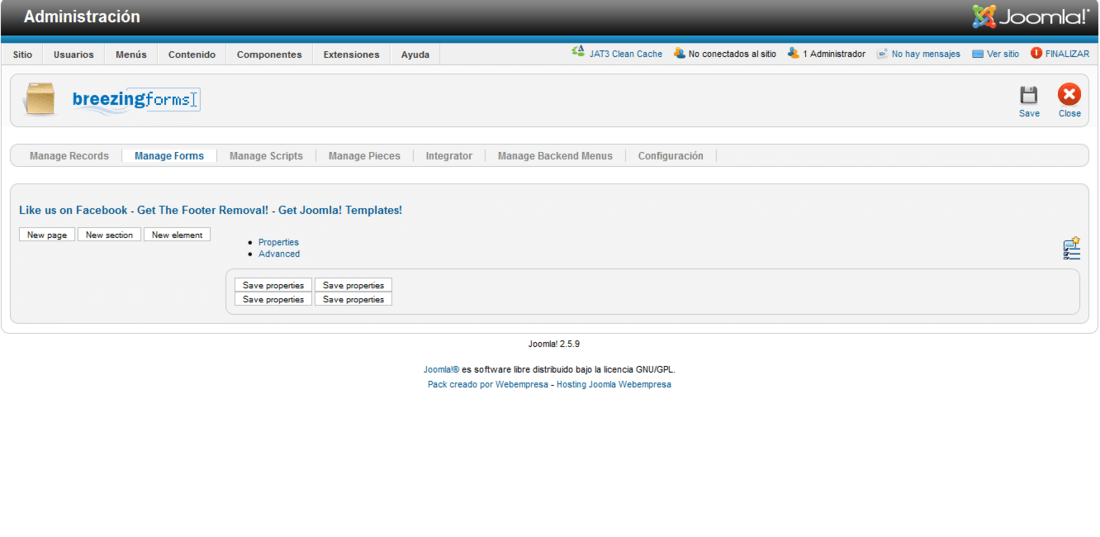This screenshot has height=537, width=1100.
Task: Go to the Configuración tab
Action: pyautogui.click(x=671, y=156)
